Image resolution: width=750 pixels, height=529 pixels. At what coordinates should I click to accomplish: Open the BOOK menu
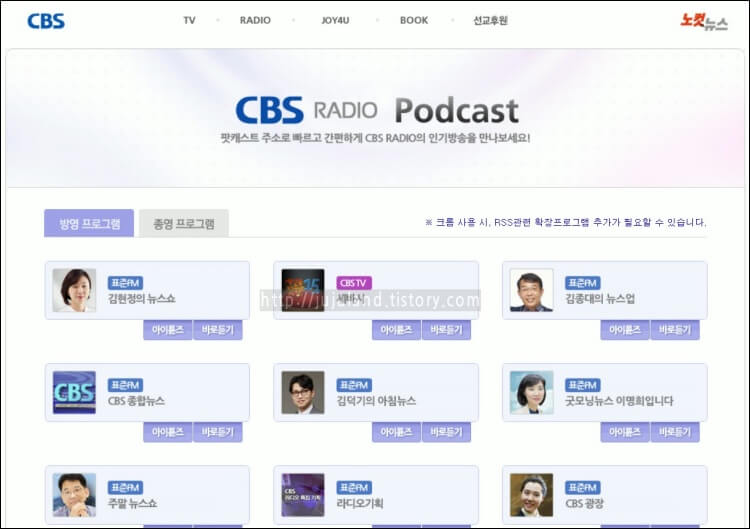pyautogui.click(x=414, y=21)
